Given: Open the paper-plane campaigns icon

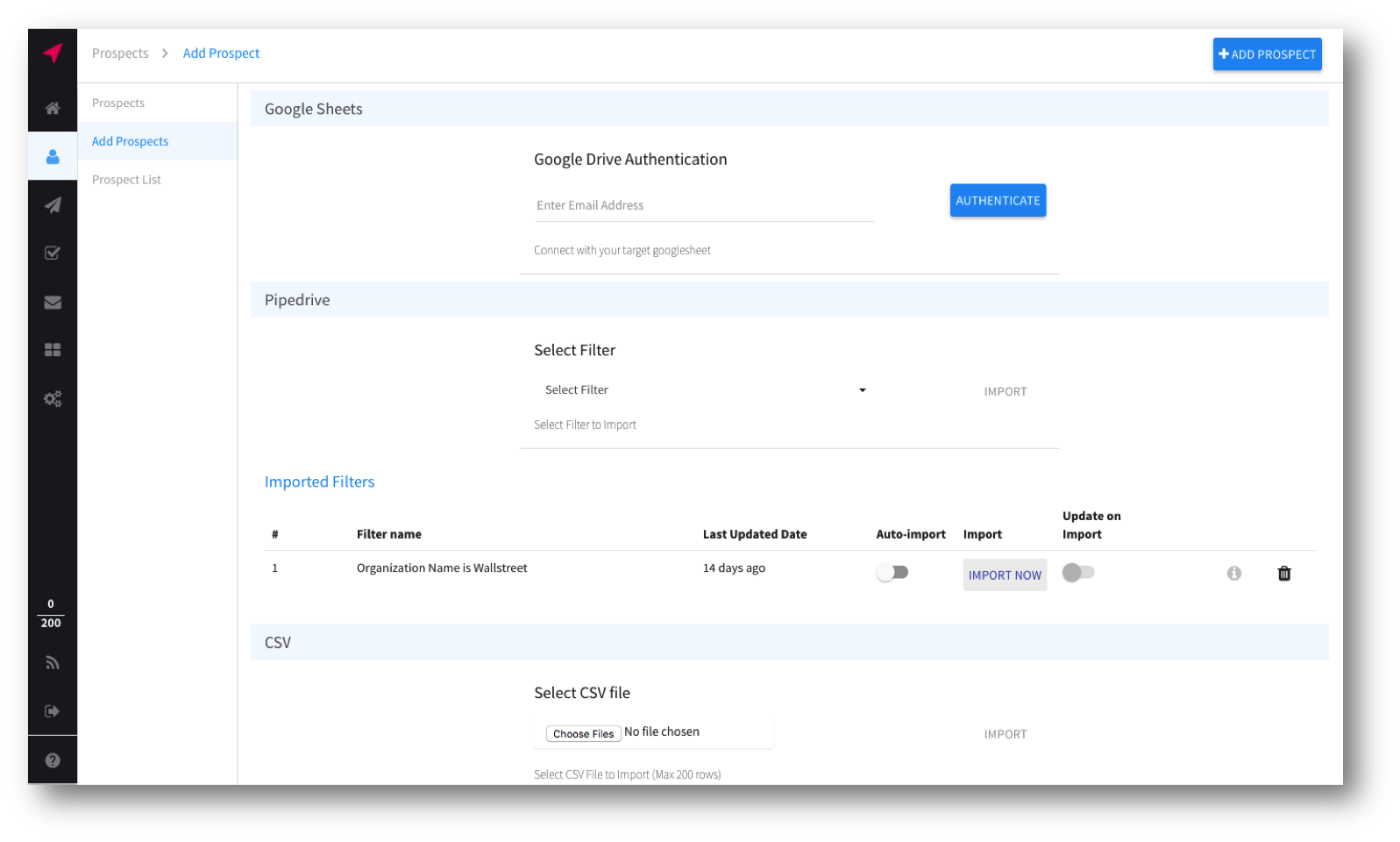Looking at the screenshot, I should [53, 205].
